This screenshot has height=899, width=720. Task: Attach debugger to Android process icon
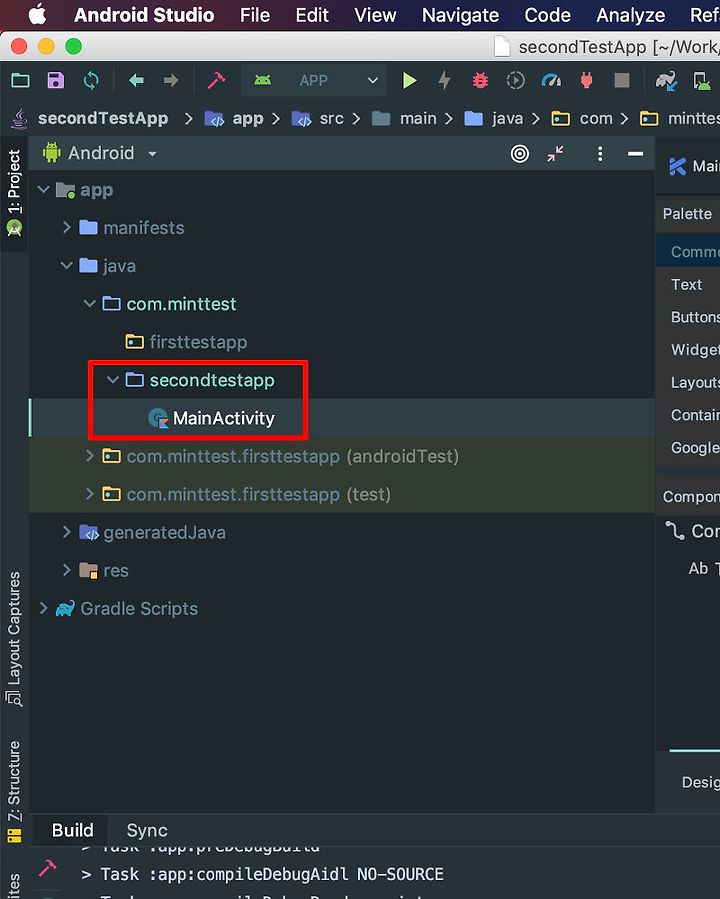pos(586,80)
